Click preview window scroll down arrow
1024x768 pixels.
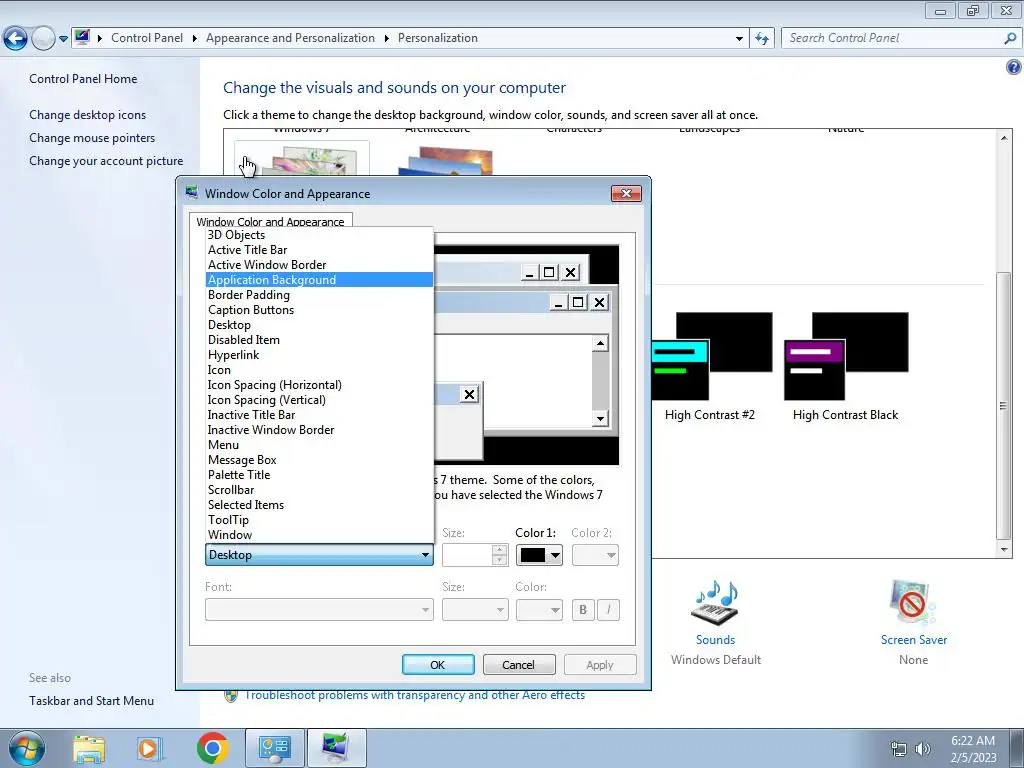tap(600, 419)
